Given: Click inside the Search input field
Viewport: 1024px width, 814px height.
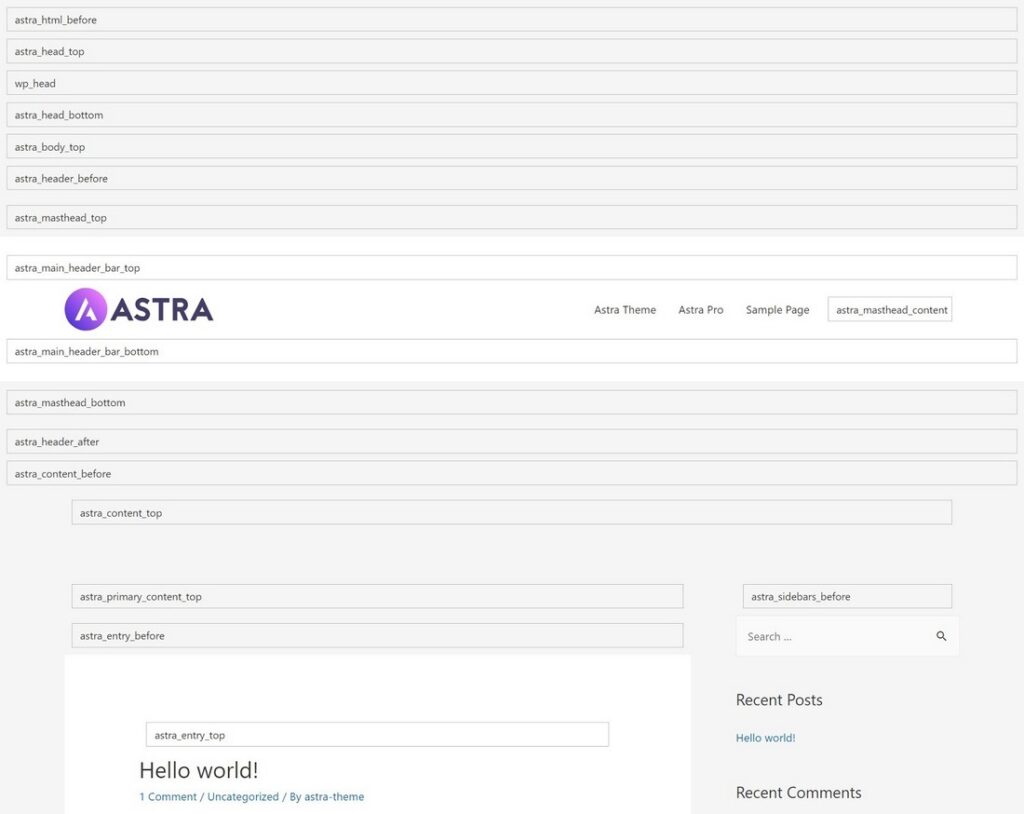Looking at the screenshot, I should click(x=820, y=635).
